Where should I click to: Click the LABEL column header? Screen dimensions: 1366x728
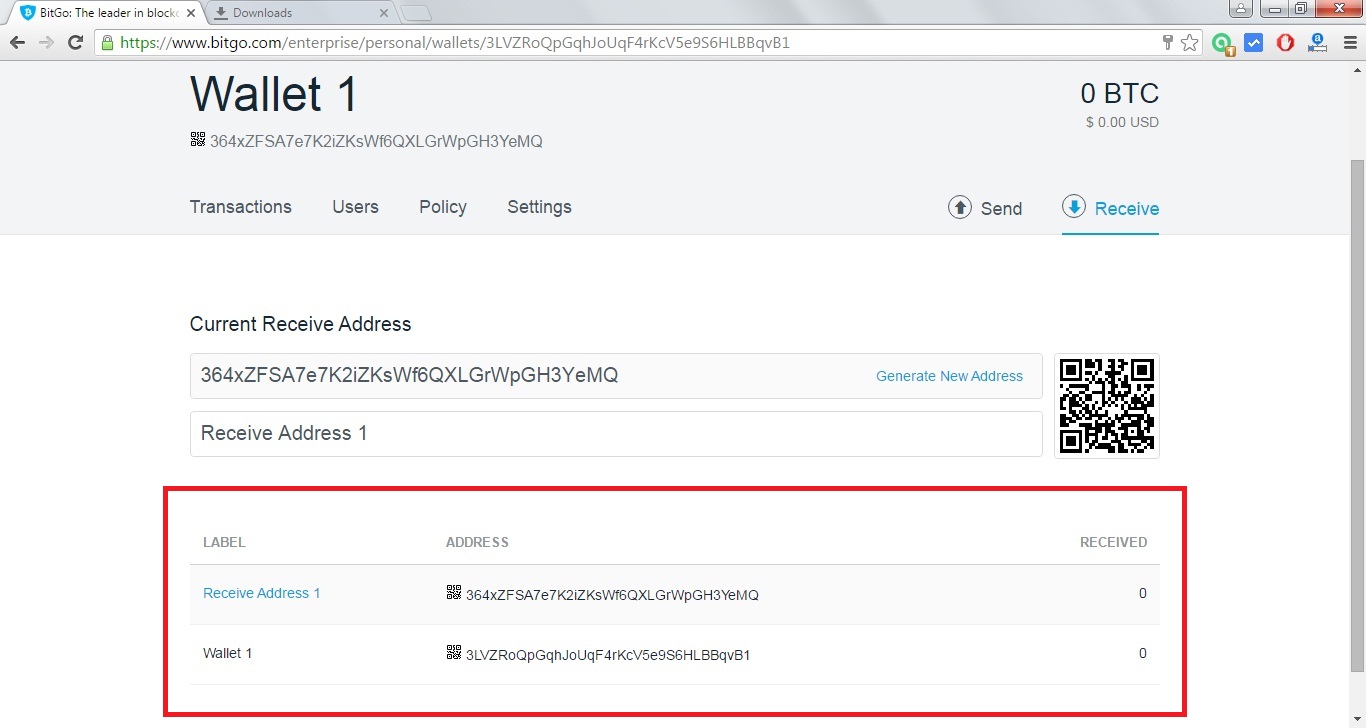tap(224, 542)
